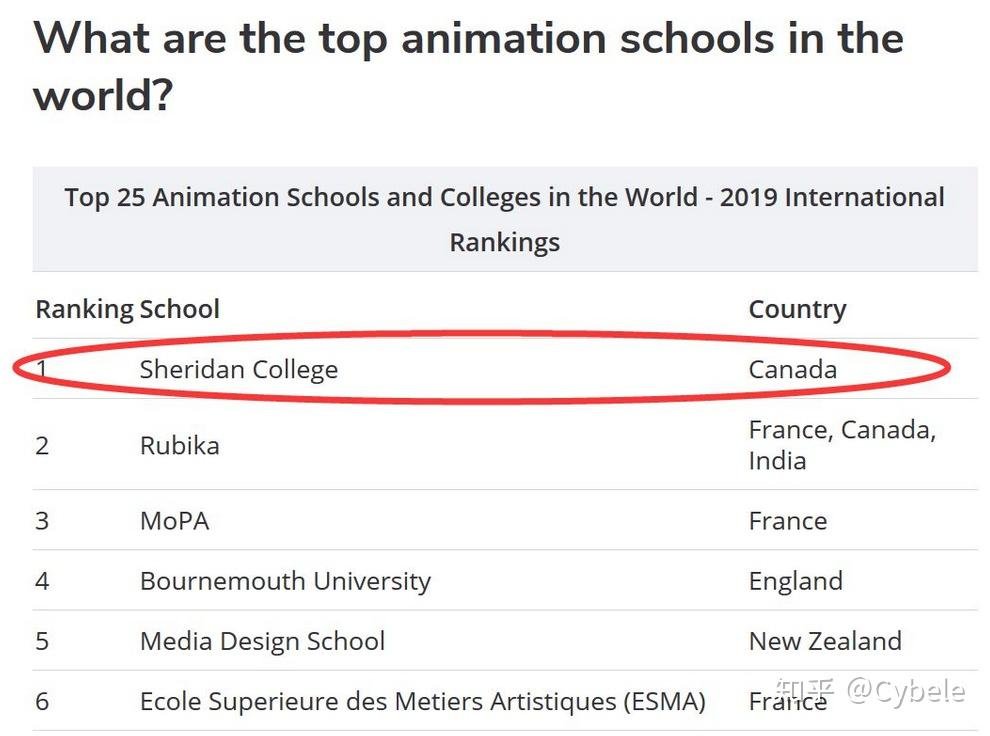This screenshot has width=990, height=736.
Task: Click the Country column header
Action: [797, 309]
